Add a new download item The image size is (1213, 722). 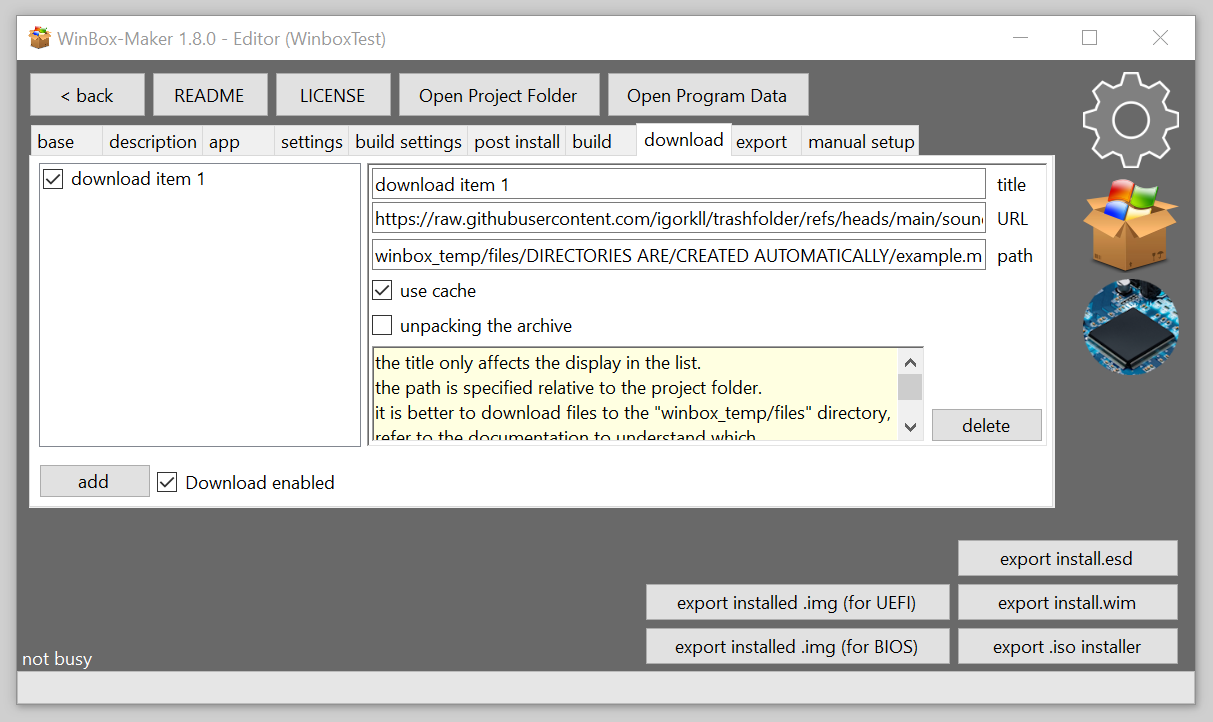(x=94, y=481)
